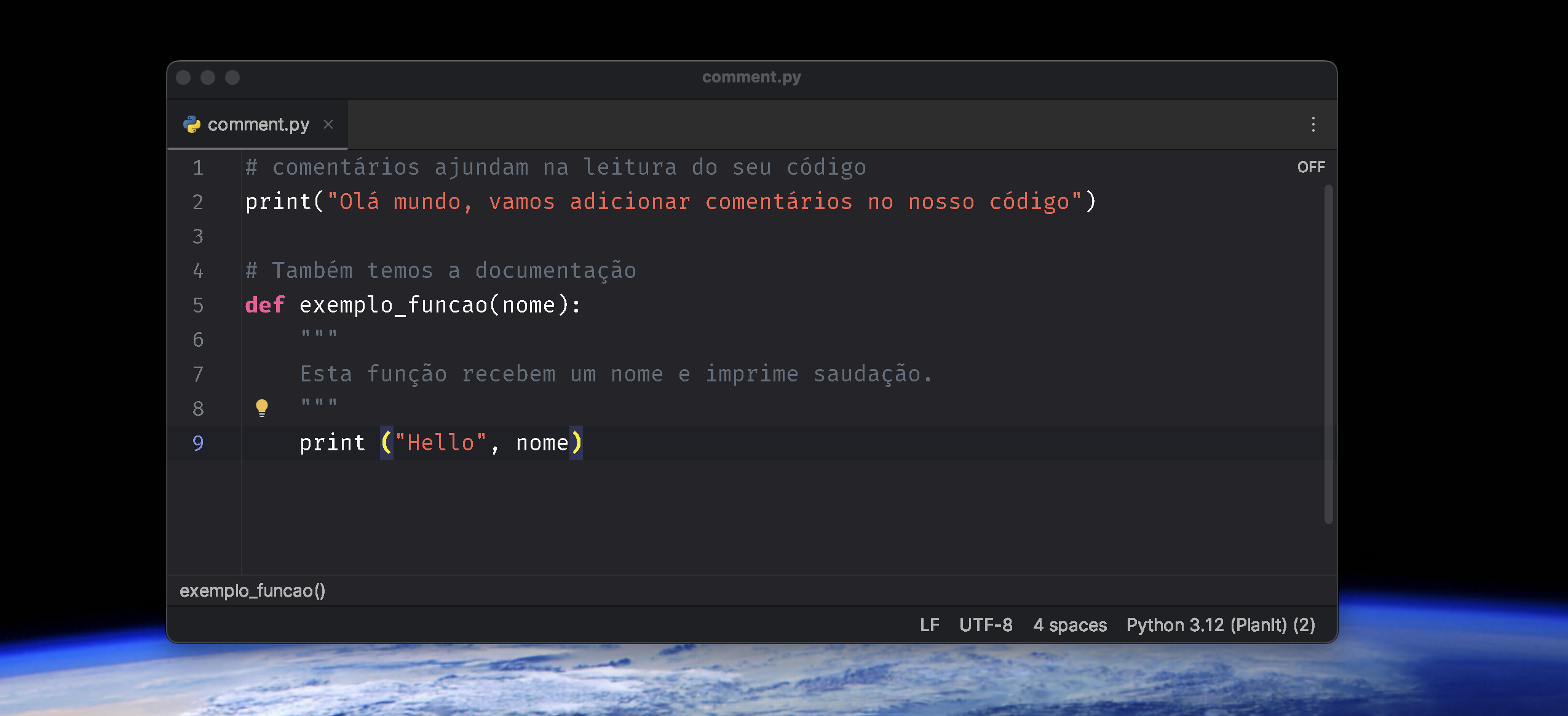
Task: Click line number 9 to select that line
Action: pyautogui.click(x=197, y=443)
